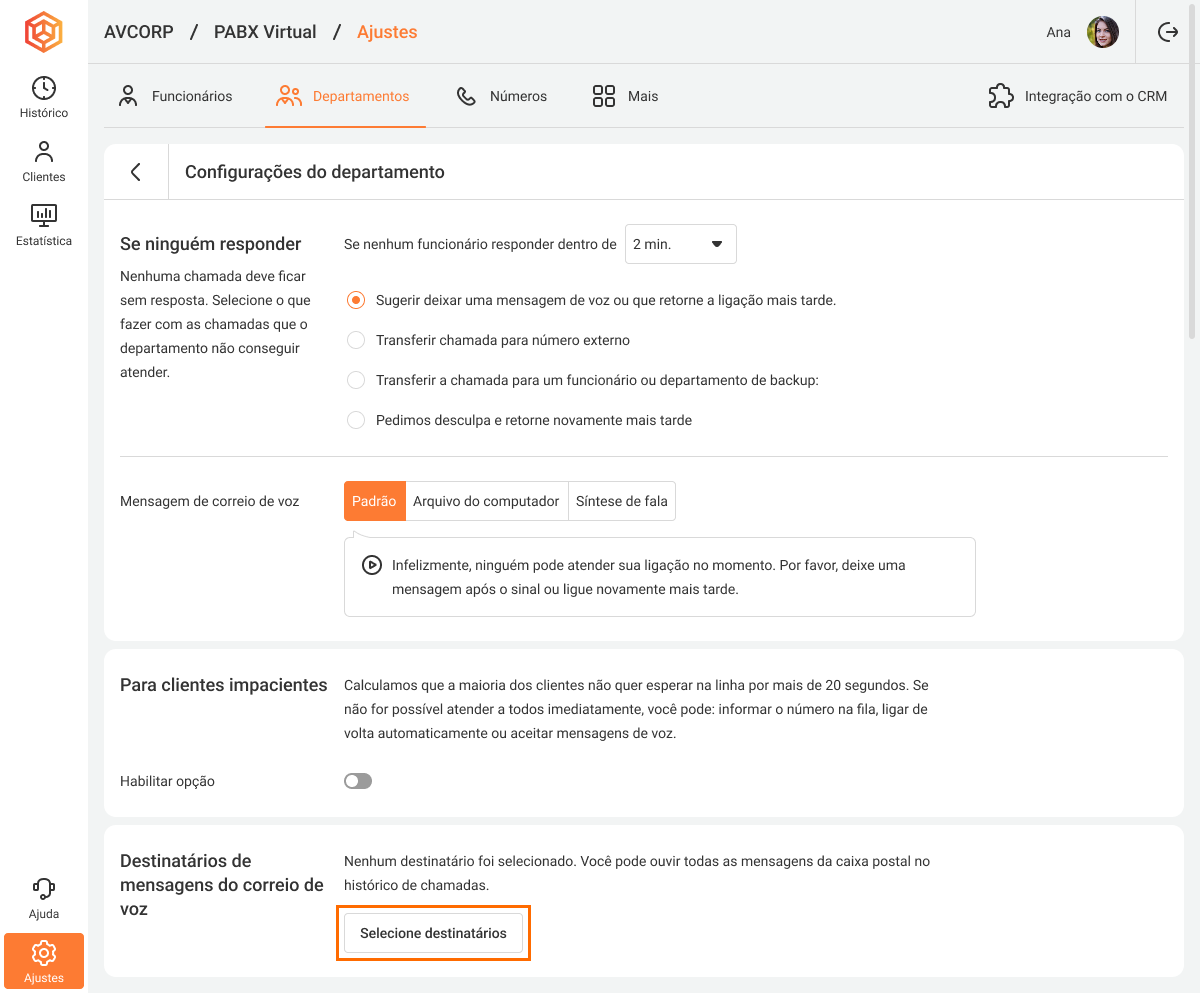This screenshot has width=1200, height=993.
Task: Select 'Transferir chamada para número externo' option
Action: click(356, 340)
